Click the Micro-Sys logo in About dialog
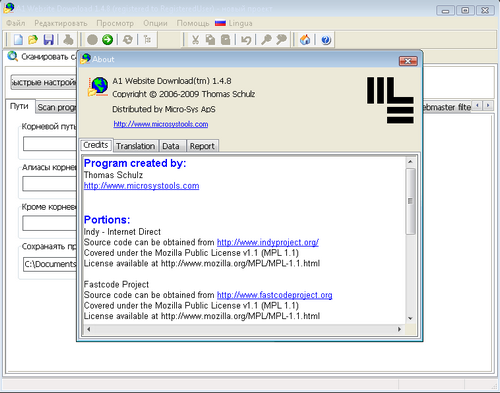500x393 pixels. tap(390, 100)
